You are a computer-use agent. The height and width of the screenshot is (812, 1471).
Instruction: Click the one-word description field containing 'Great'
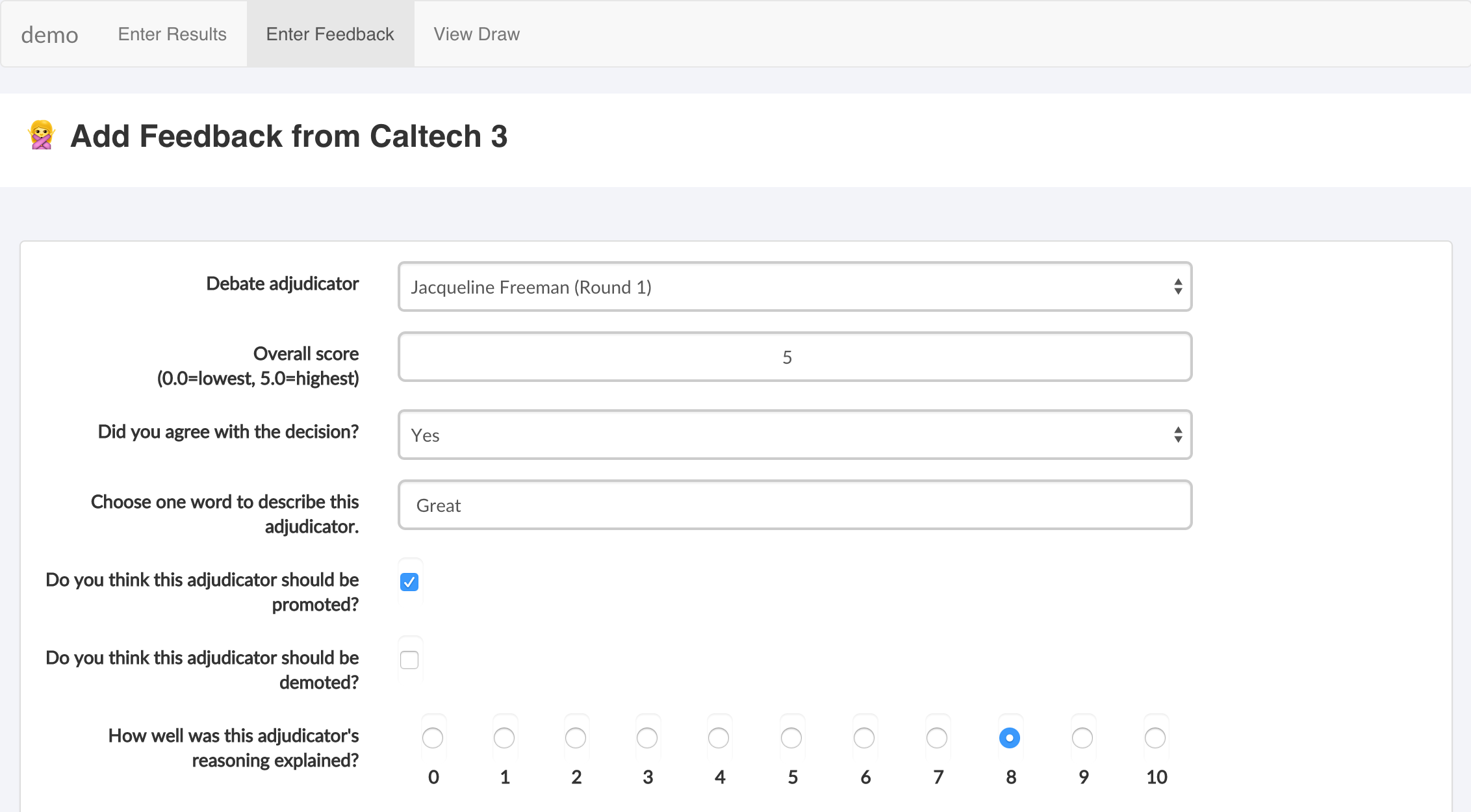pyautogui.click(x=795, y=505)
